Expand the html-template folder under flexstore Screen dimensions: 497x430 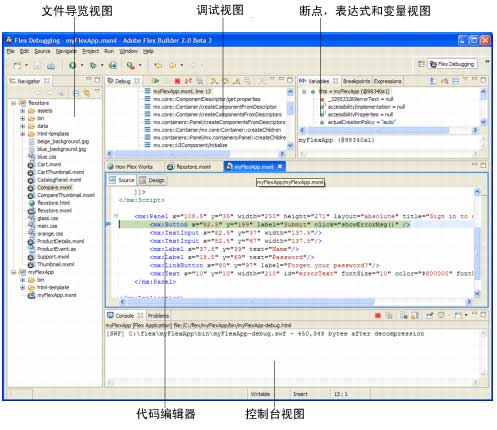point(22,134)
